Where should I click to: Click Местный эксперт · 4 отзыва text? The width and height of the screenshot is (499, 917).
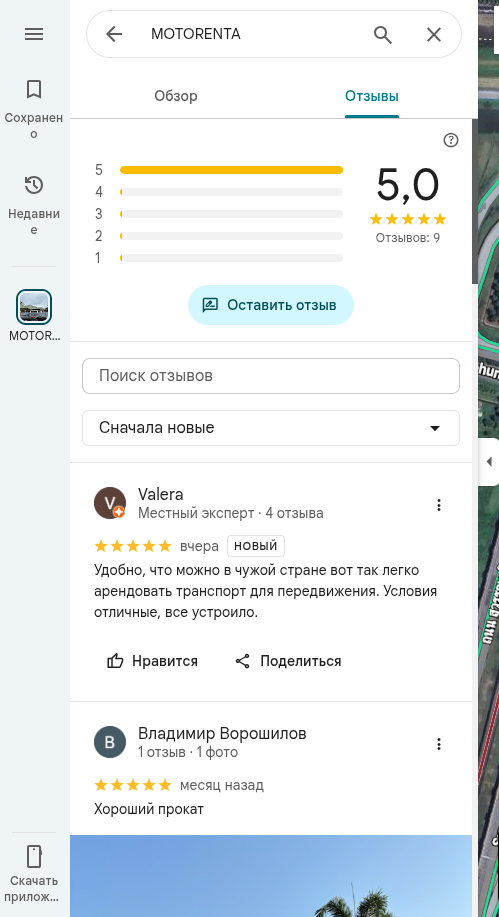point(230,513)
